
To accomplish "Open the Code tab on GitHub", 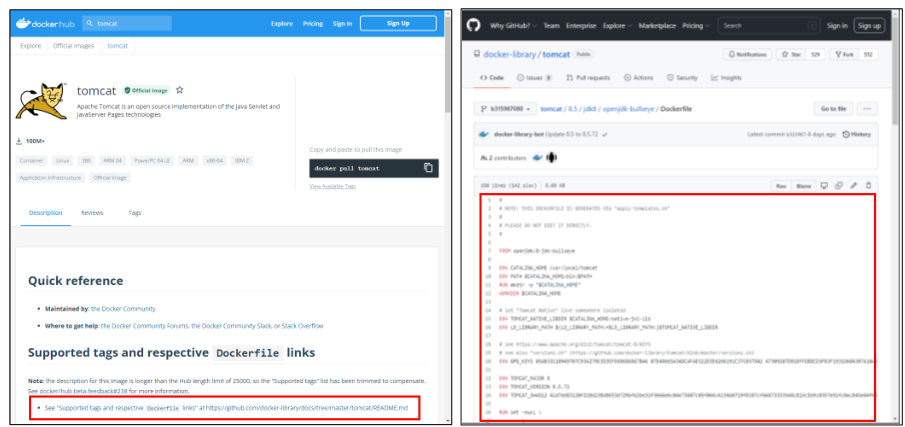I will pyautogui.click(x=492, y=77).
